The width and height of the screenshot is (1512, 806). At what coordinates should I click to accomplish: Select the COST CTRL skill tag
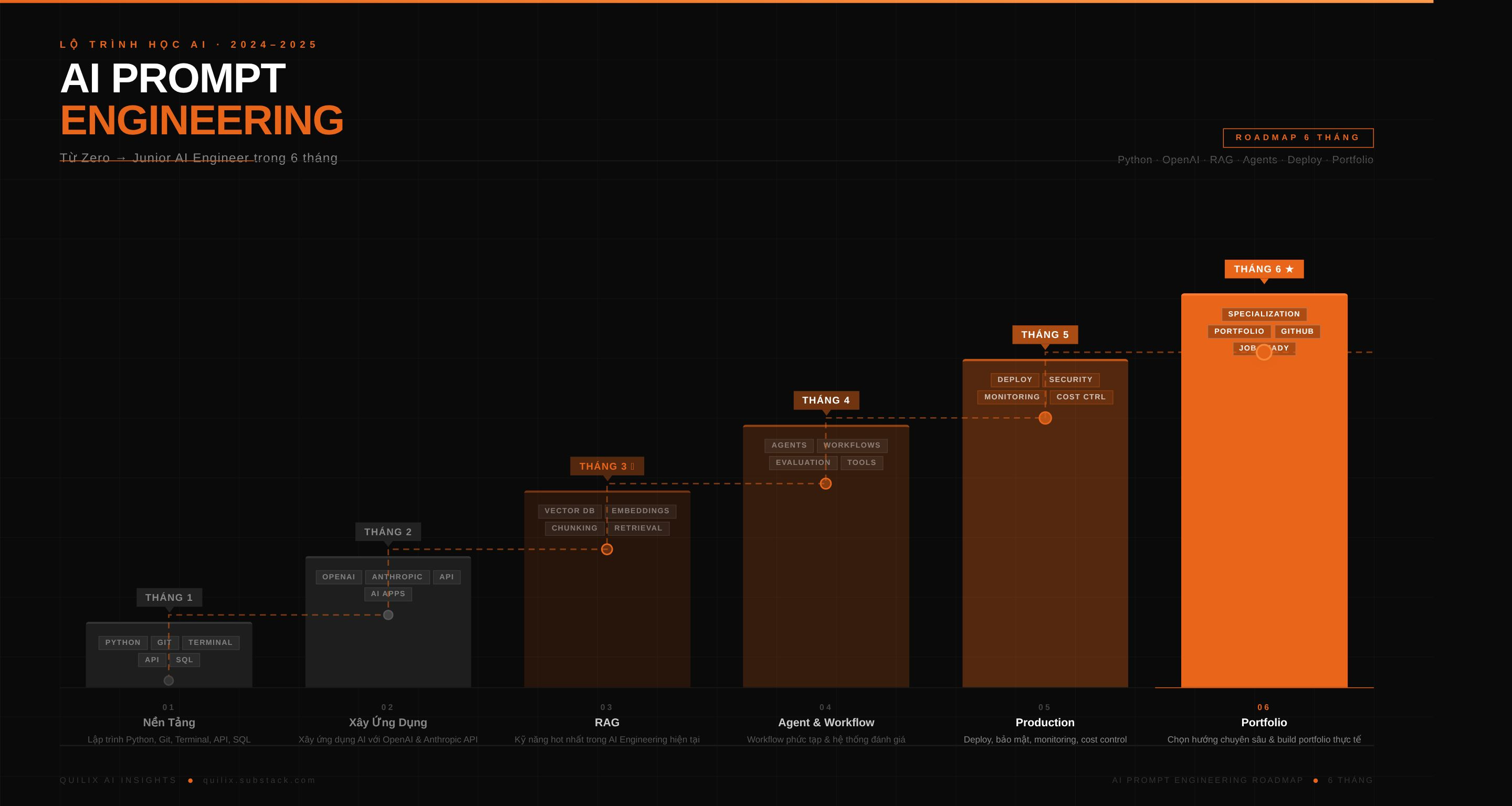[x=1080, y=397]
